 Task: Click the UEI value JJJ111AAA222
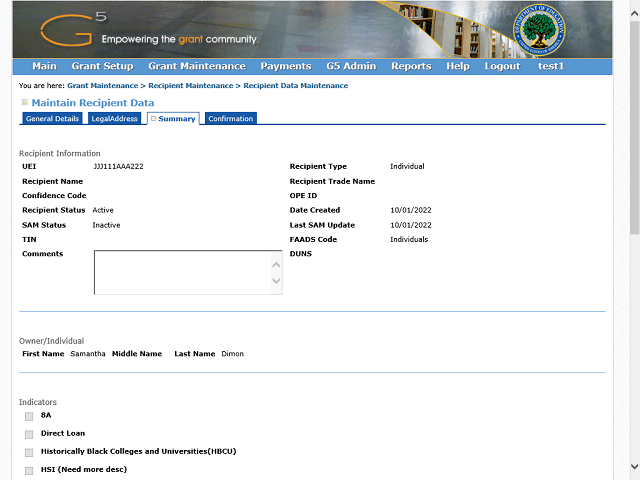point(118,167)
